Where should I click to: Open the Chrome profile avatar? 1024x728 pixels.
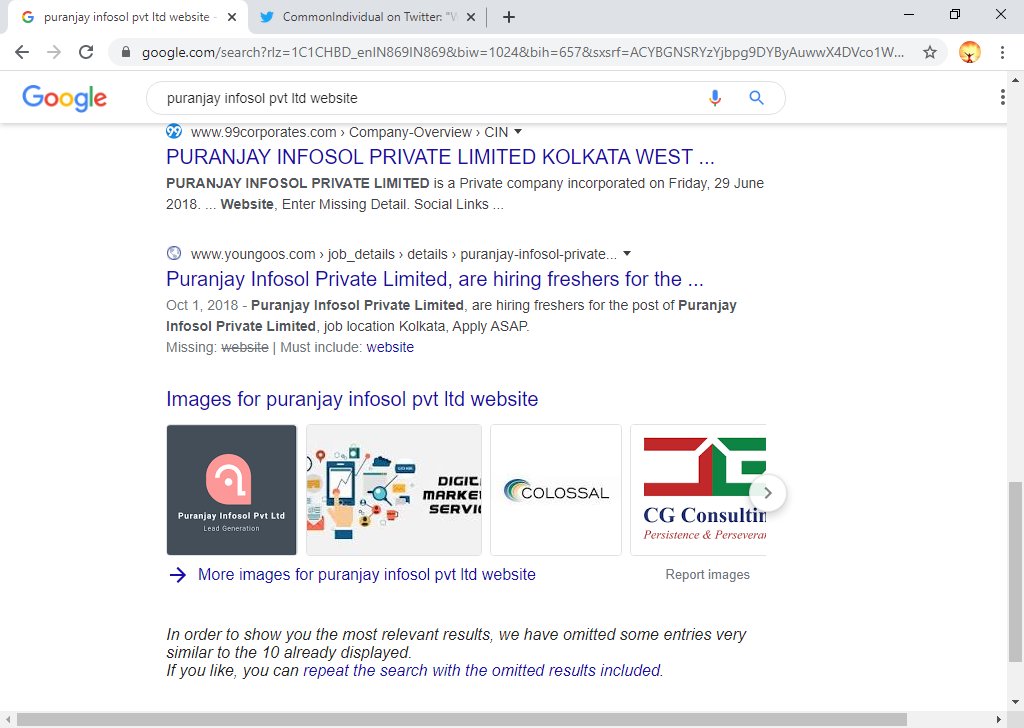(970, 52)
